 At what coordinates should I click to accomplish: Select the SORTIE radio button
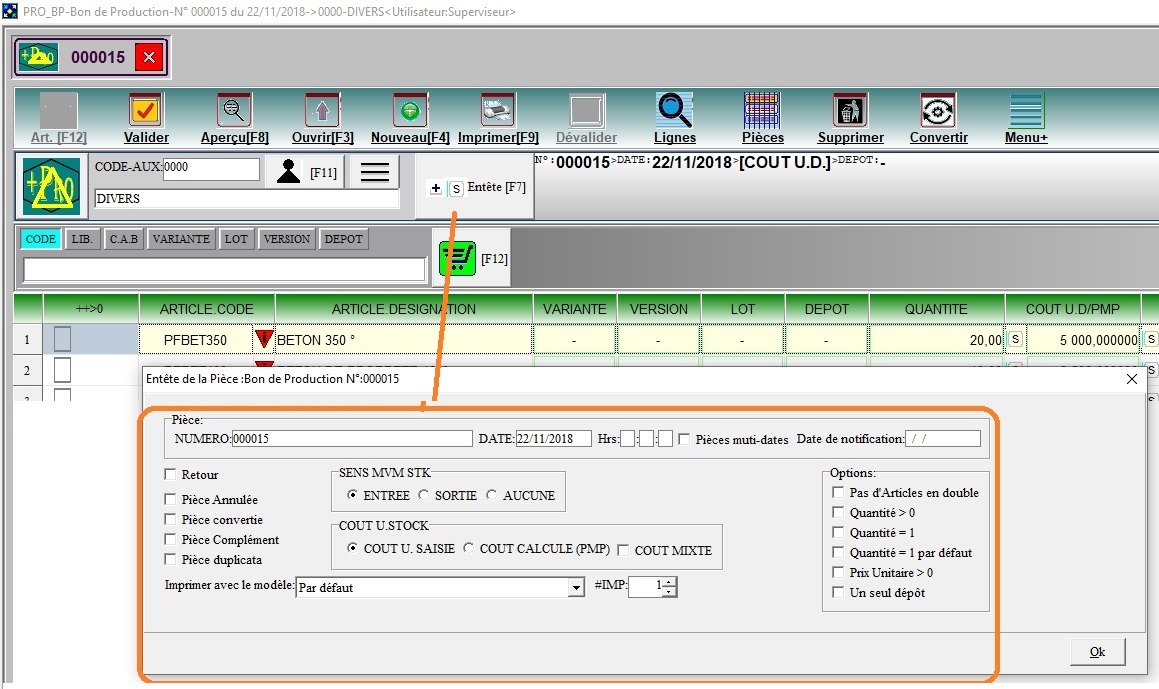[x=424, y=495]
